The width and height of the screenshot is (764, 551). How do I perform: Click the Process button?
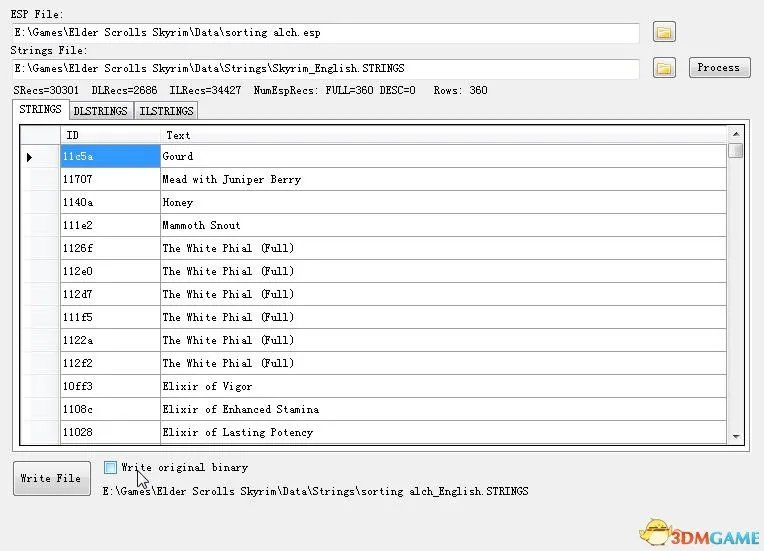tap(719, 68)
